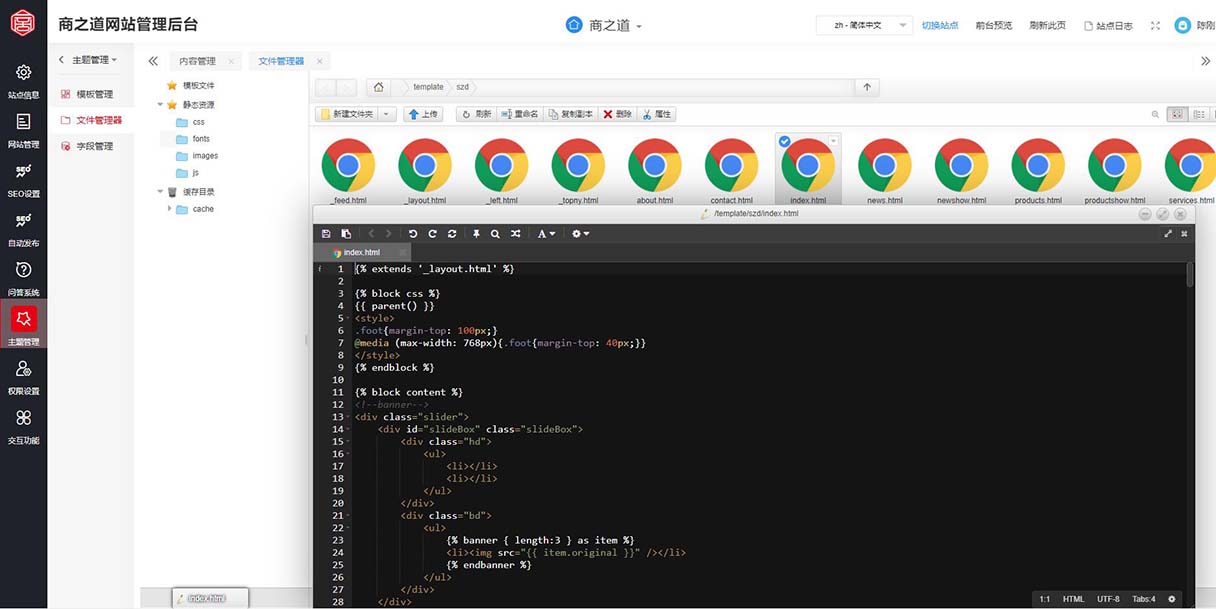
Task: Open 网站管理 in the dark sidebar
Action: point(23,131)
